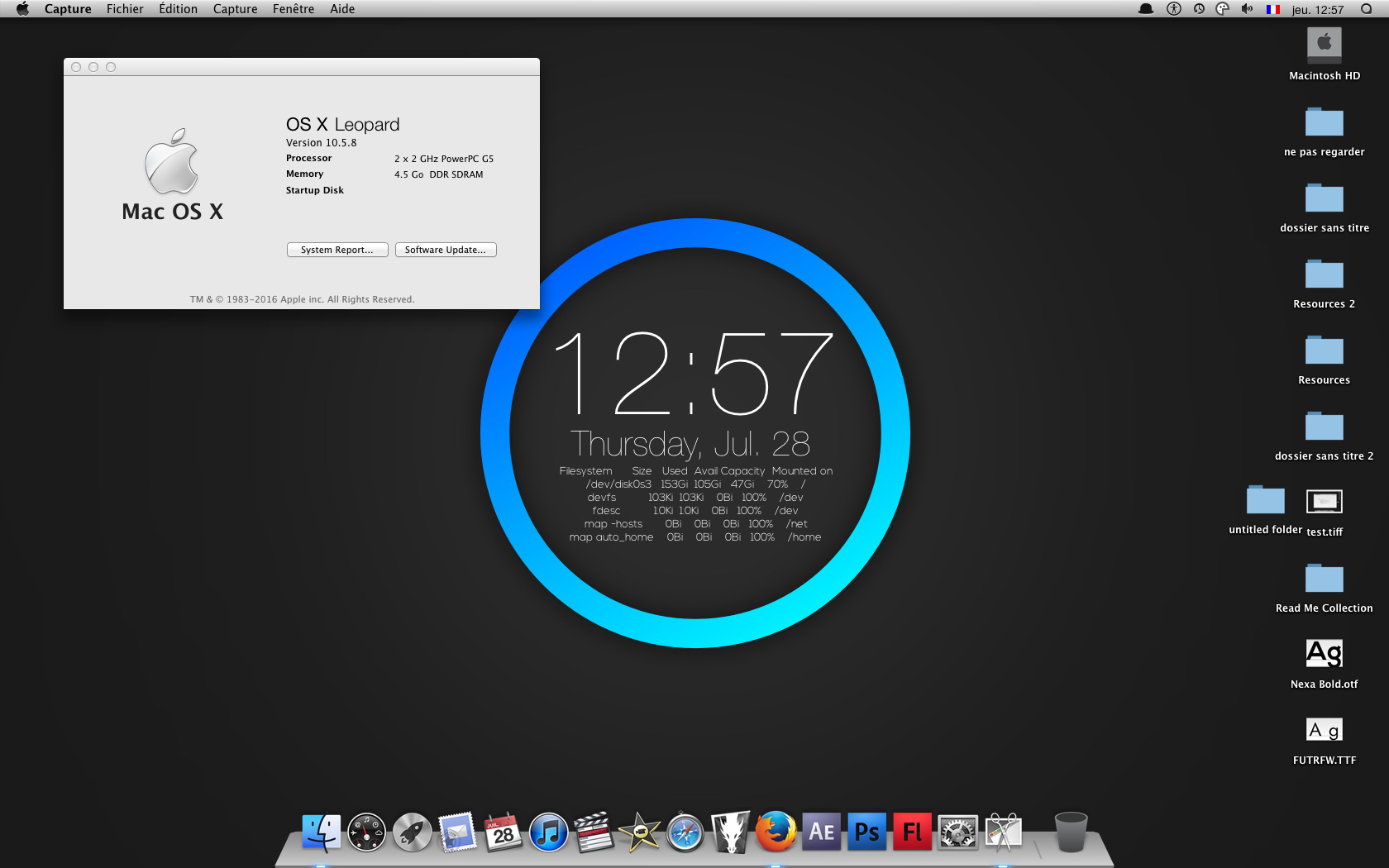The image size is (1389, 868).
Task: Click the '/dev/disk0s3' filesystem row
Action: (x=695, y=484)
